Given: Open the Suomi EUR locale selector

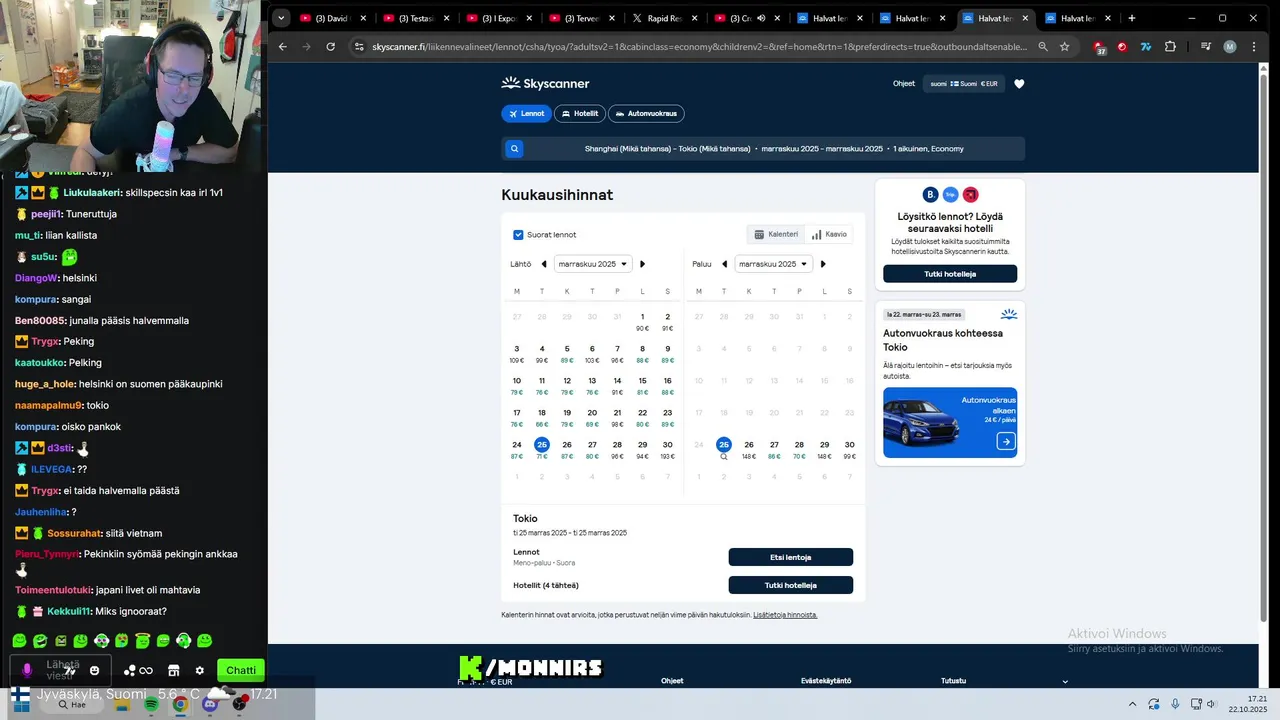Looking at the screenshot, I should [964, 84].
